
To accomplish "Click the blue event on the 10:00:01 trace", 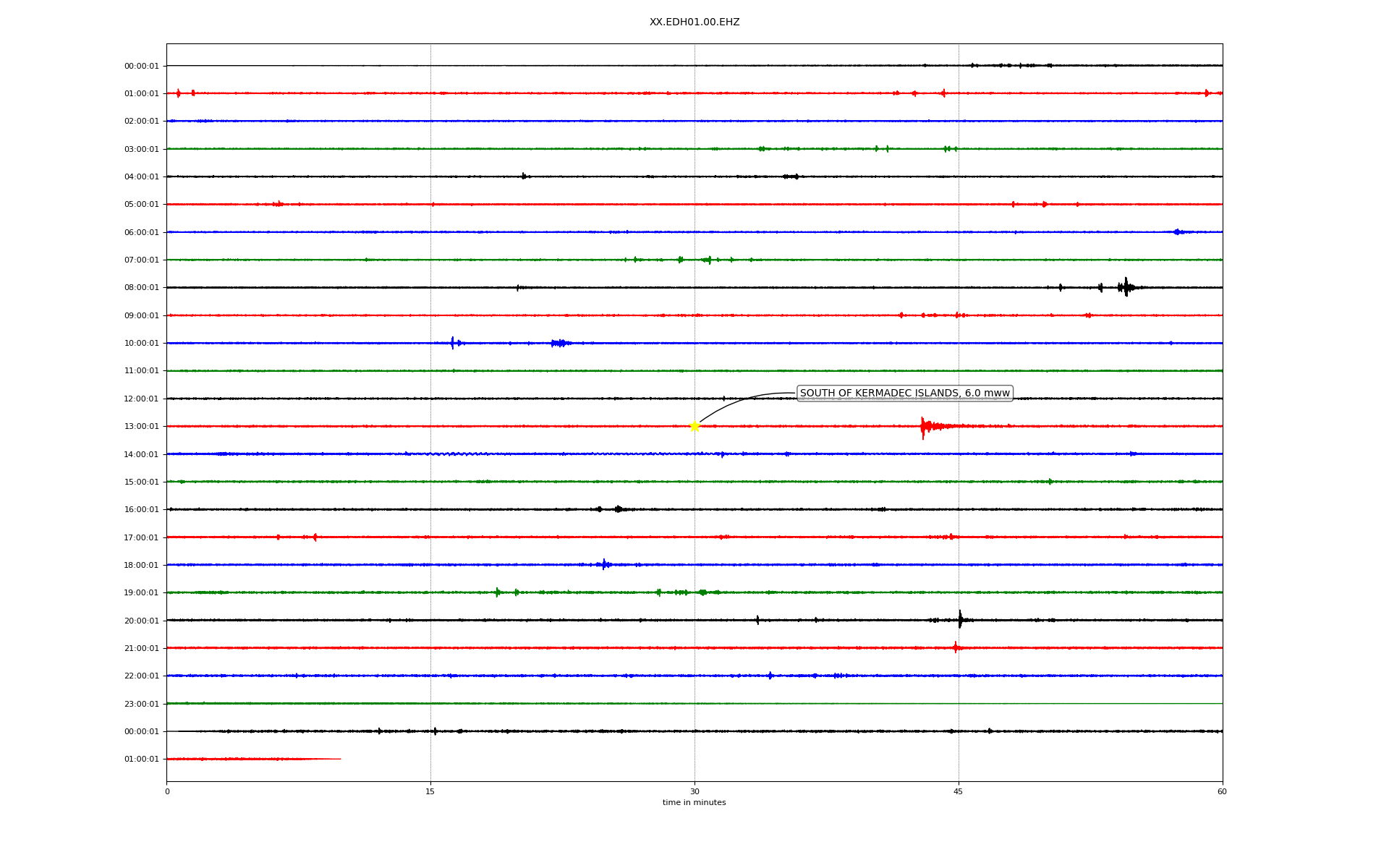I will 453,343.
